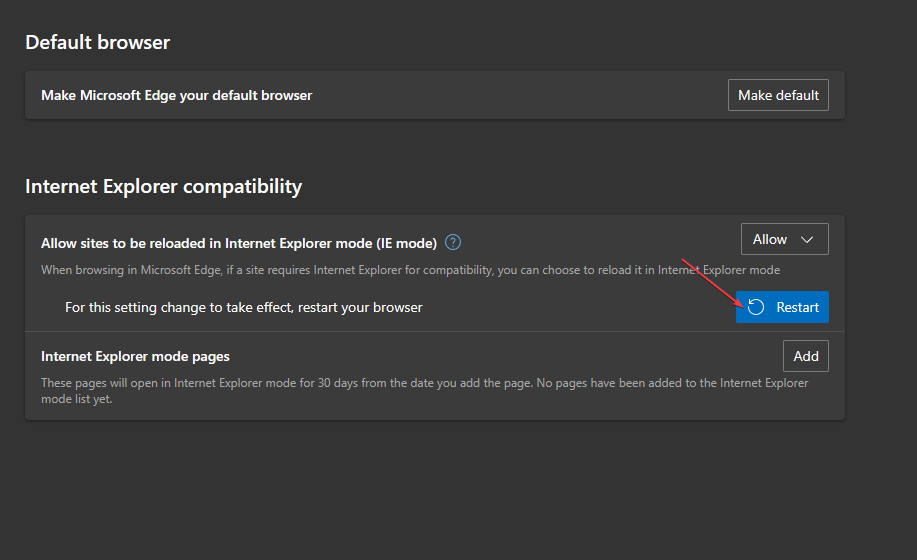This screenshot has height=560, width=917.
Task: Select the Internet Explorer compatibility heading
Action: 163,186
